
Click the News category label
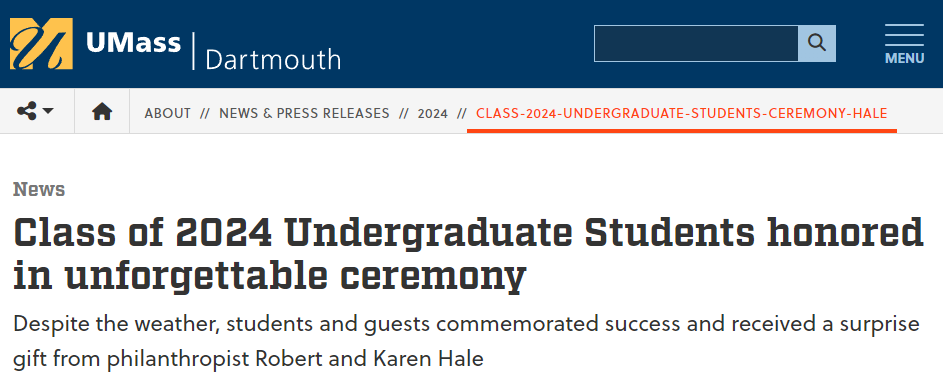(x=39, y=189)
